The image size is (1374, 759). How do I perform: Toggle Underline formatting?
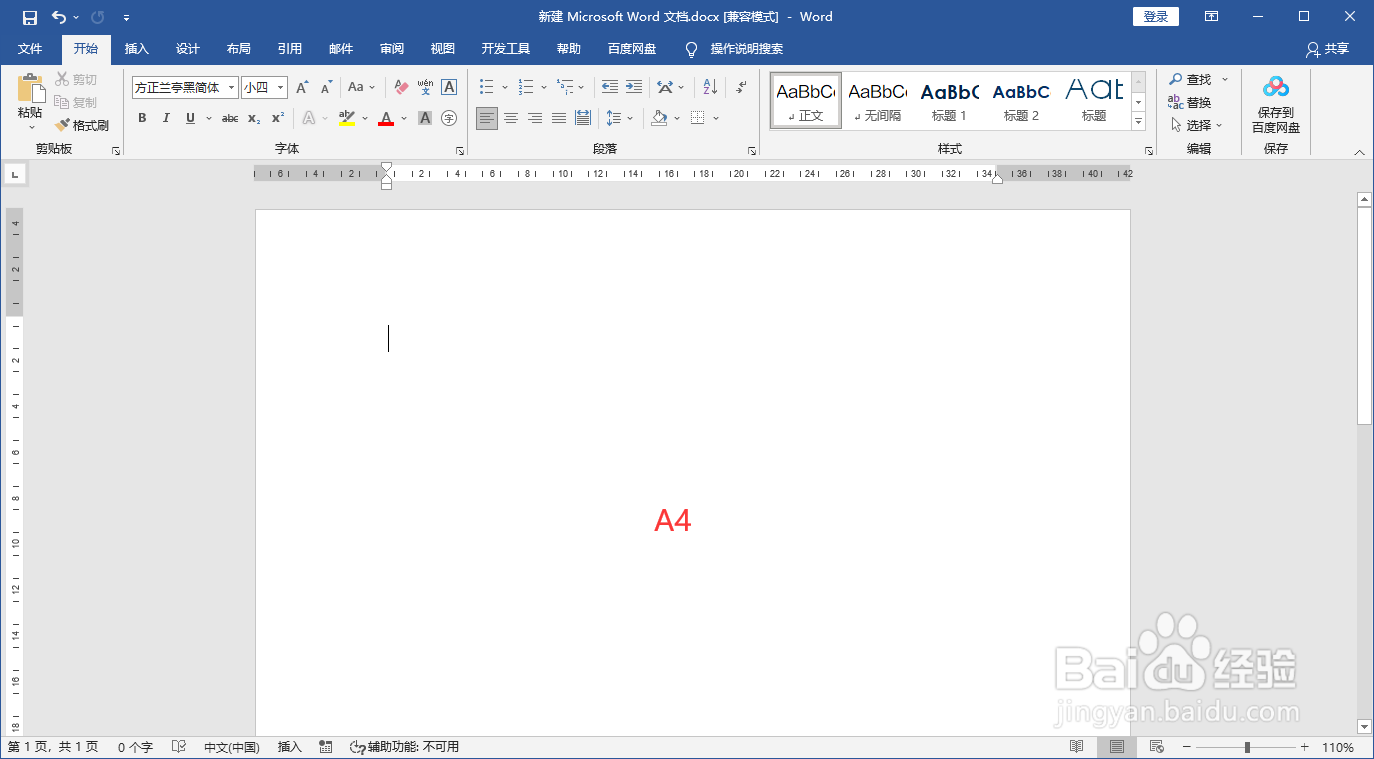pyautogui.click(x=190, y=118)
